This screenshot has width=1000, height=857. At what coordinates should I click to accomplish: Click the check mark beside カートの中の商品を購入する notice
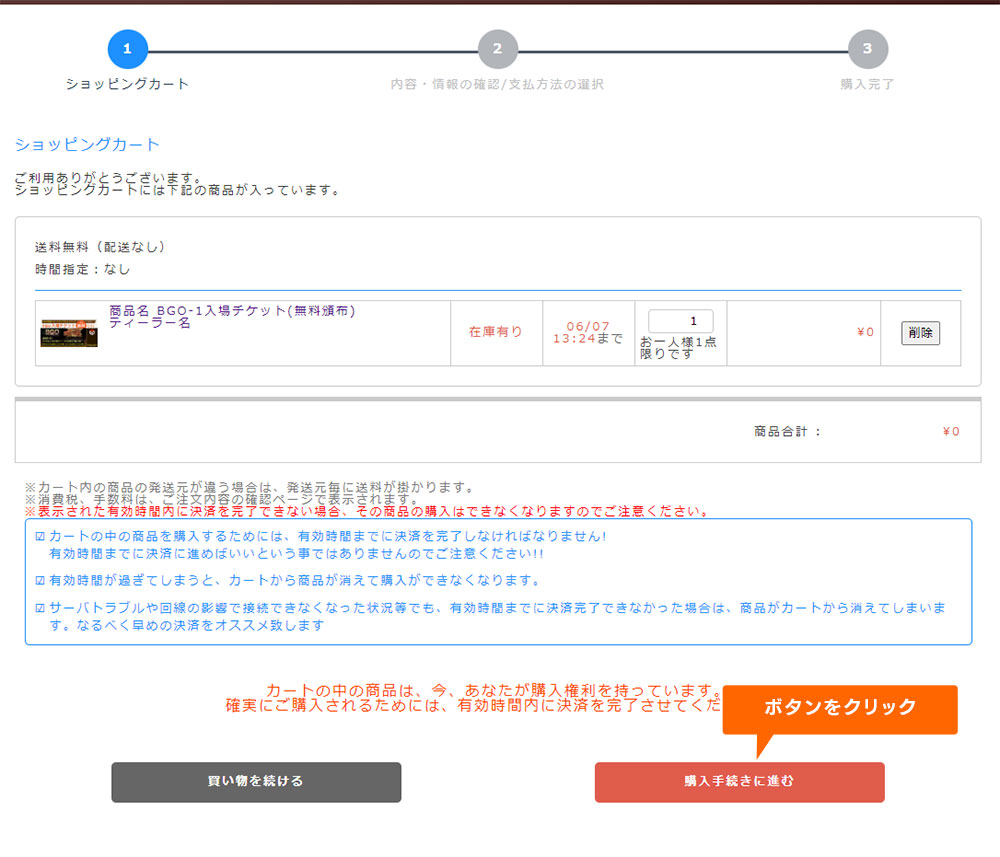click(x=40, y=537)
